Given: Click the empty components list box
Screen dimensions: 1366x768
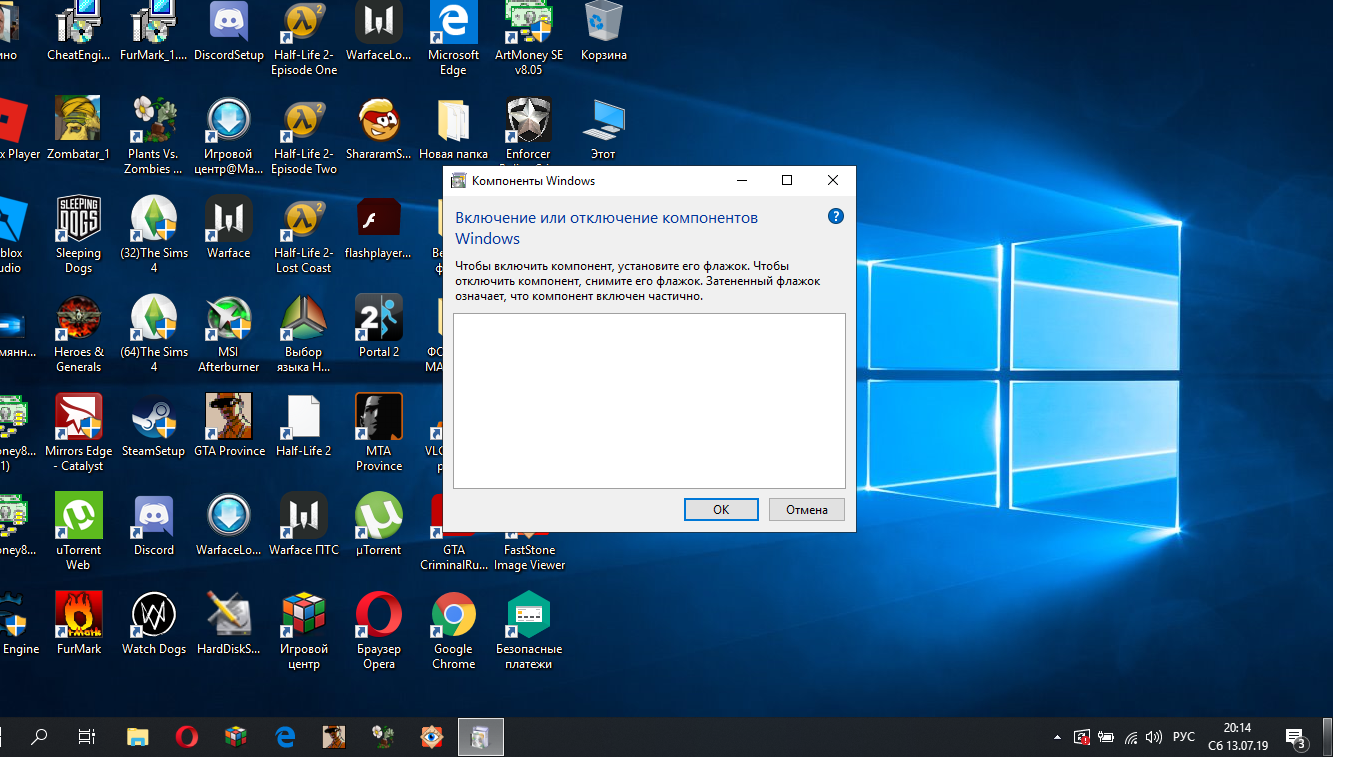Looking at the screenshot, I should click(x=649, y=401).
